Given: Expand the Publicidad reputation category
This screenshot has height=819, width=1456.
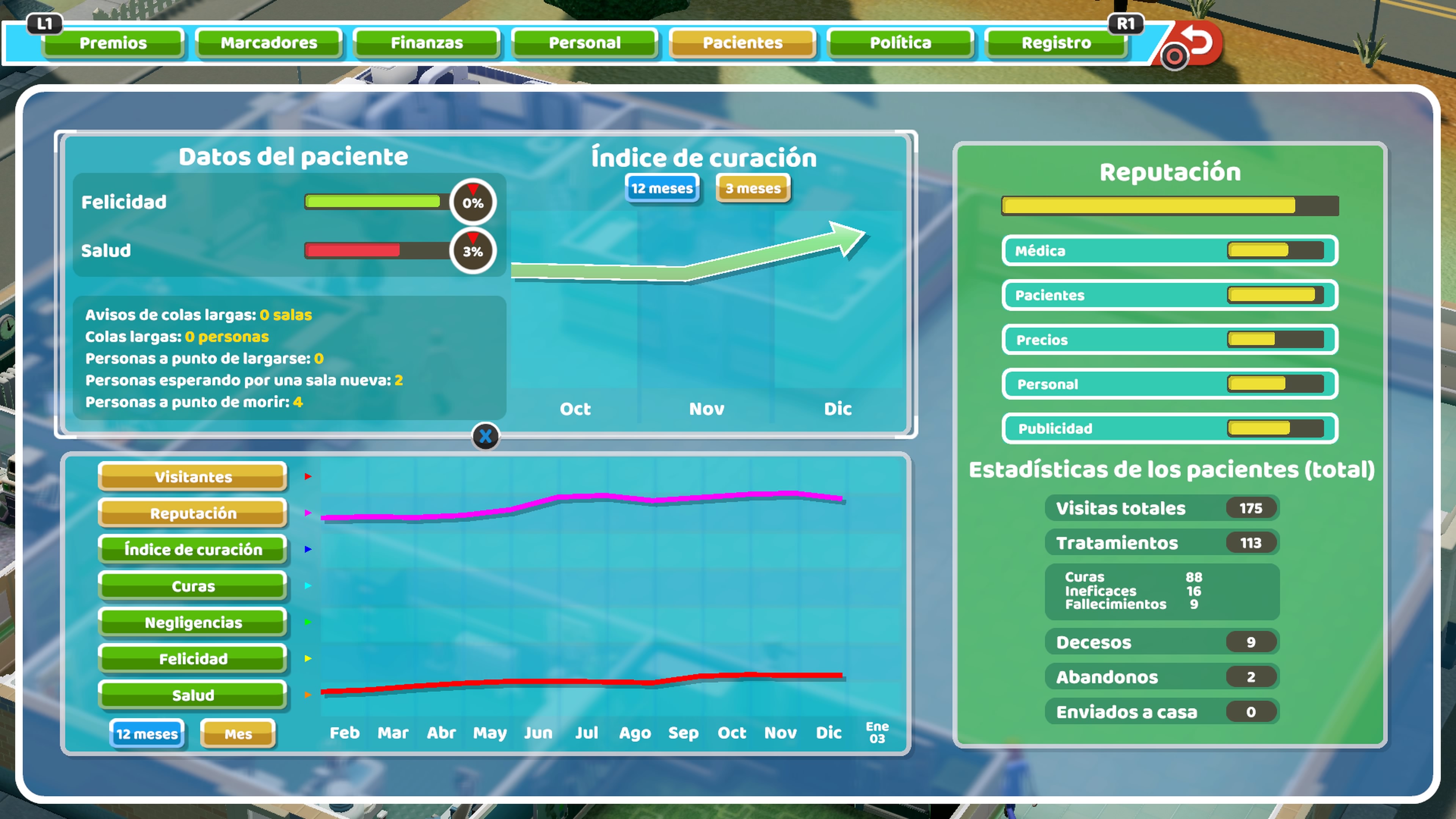Looking at the screenshot, I should click(x=1169, y=428).
